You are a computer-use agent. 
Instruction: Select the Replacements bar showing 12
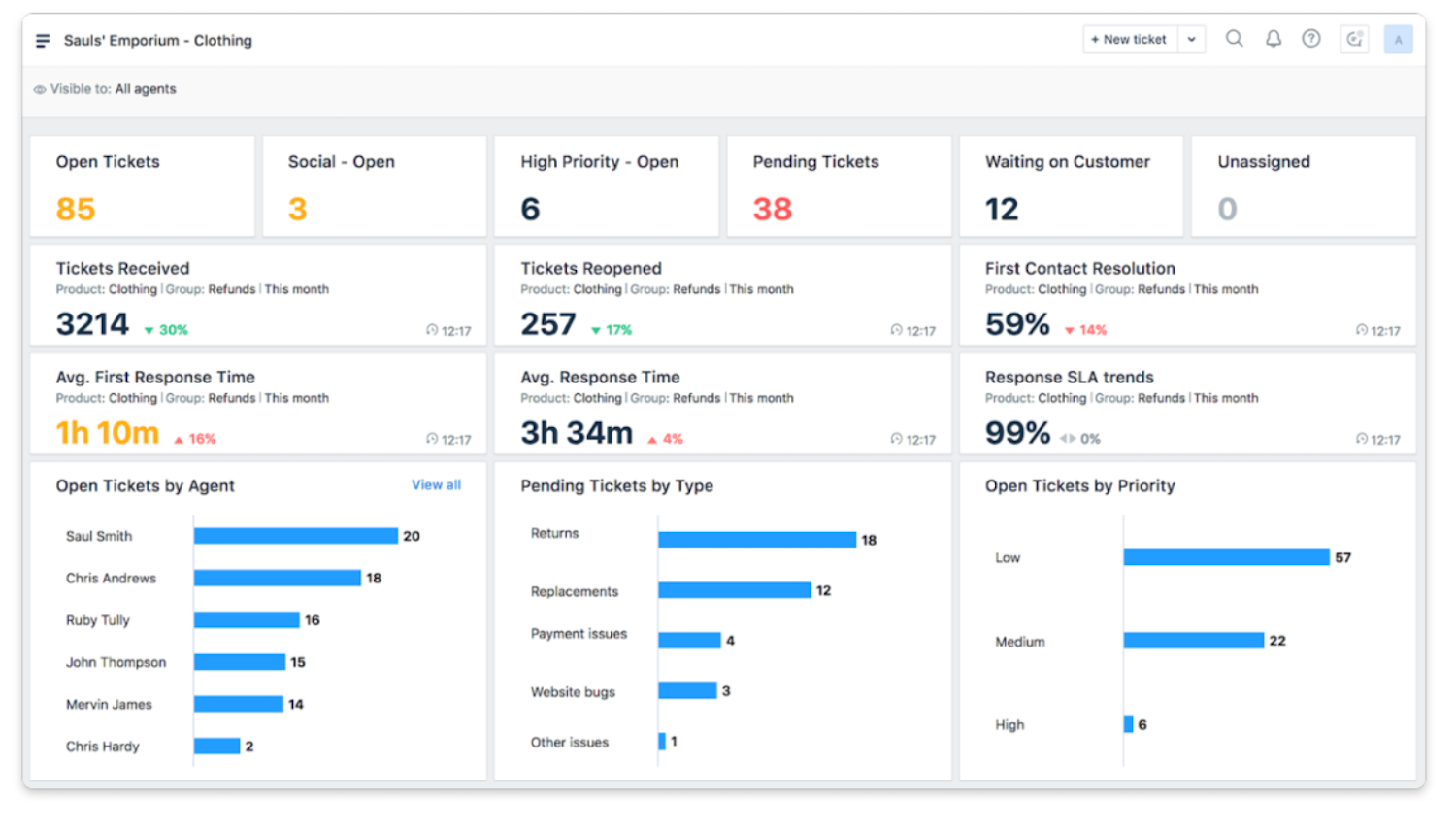coord(735,590)
